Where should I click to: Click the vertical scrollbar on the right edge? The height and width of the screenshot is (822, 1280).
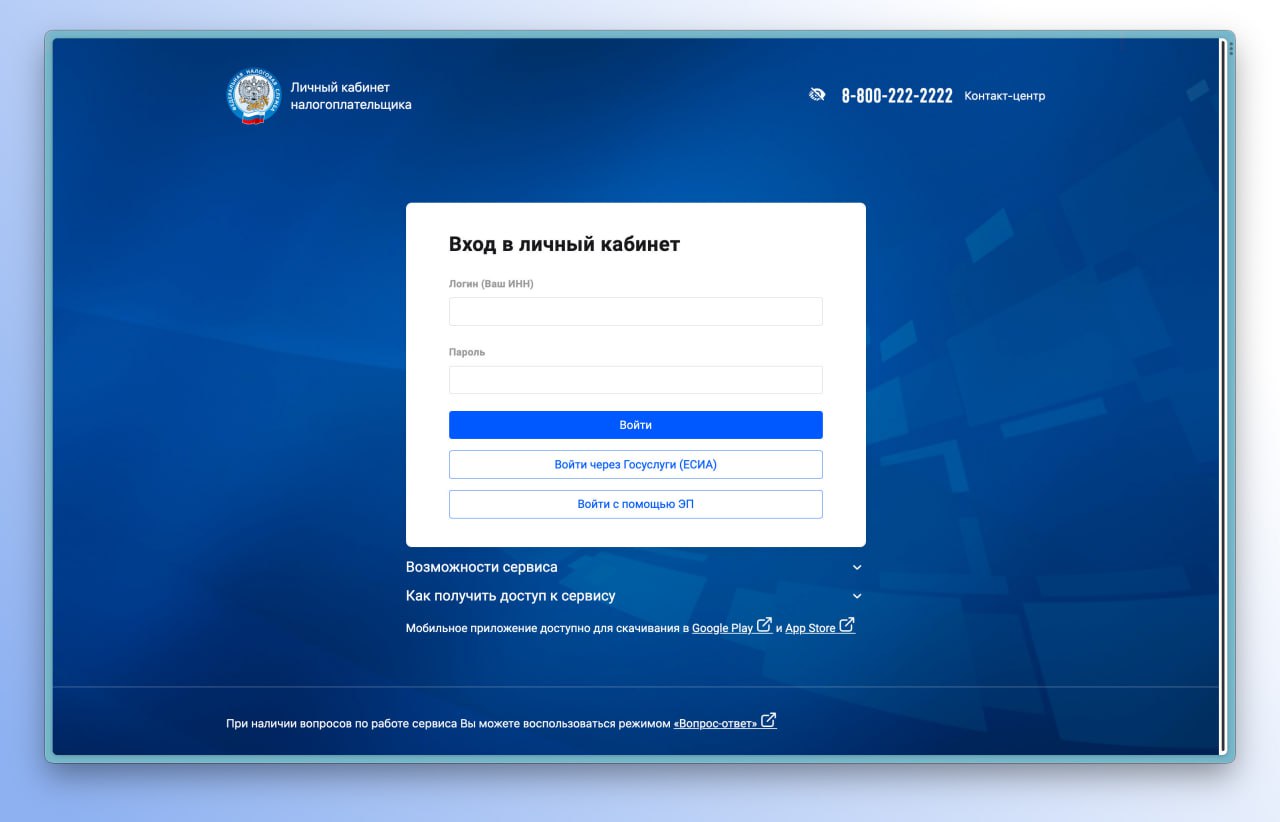click(x=1222, y=400)
